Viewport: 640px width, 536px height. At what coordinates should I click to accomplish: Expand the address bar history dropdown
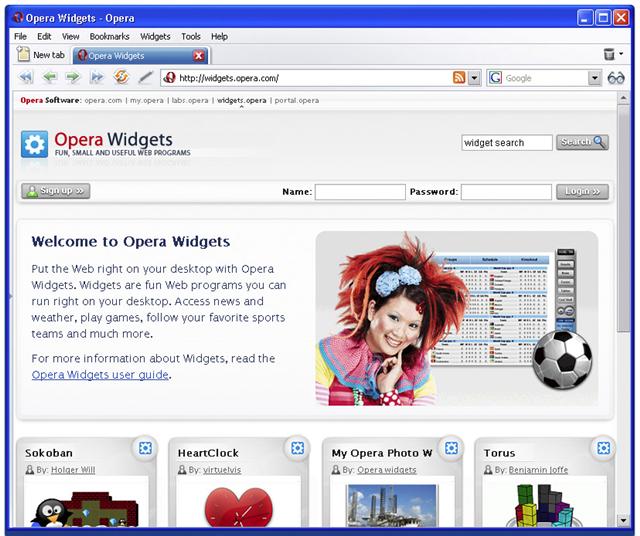point(474,78)
